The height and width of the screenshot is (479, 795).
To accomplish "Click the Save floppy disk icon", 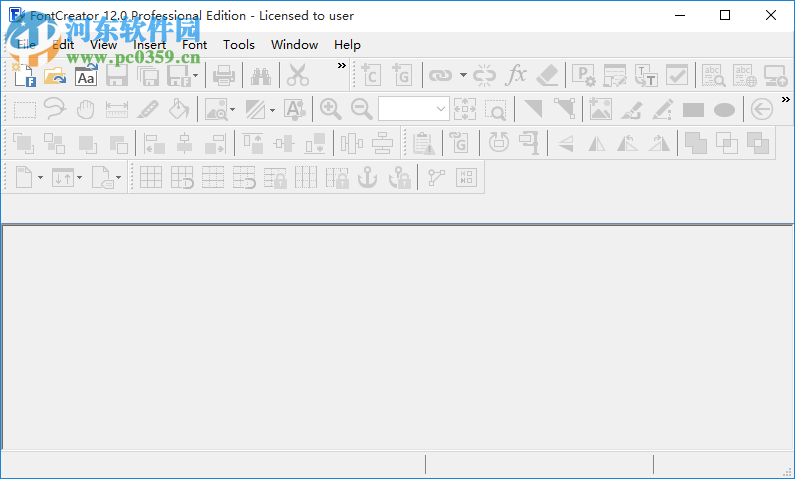I will point(117,76).
